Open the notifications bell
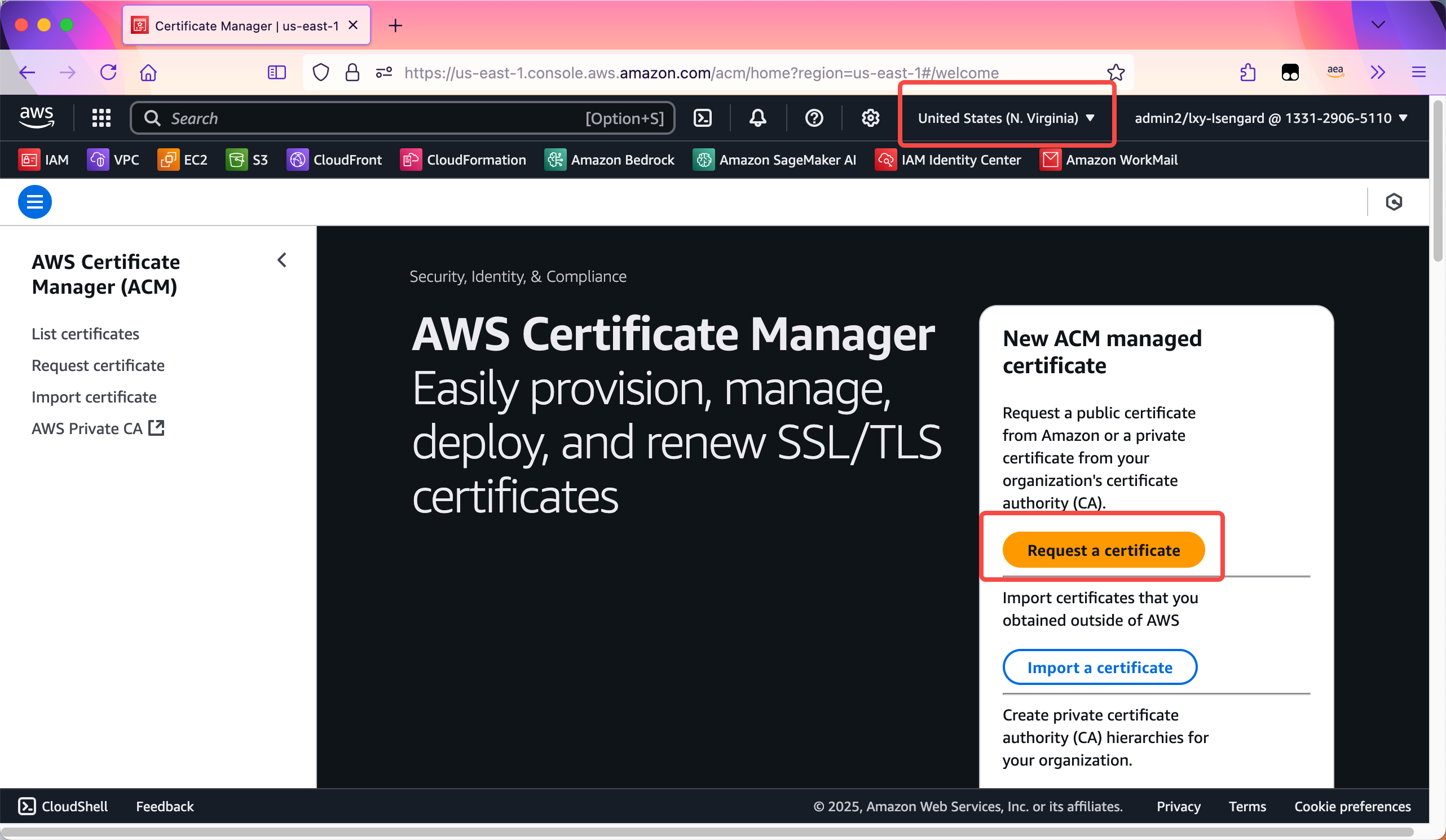Screen dimensions: 1446x840 (x=757, y=118)
